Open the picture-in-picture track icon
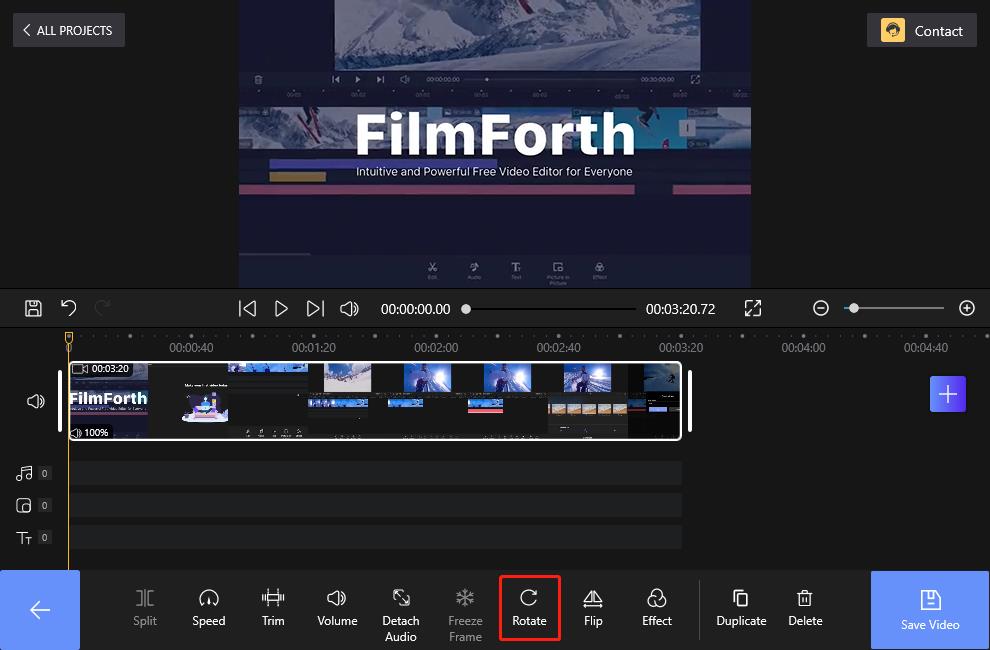The width and height of the screenshot is (990, 650). pos(24,505)
